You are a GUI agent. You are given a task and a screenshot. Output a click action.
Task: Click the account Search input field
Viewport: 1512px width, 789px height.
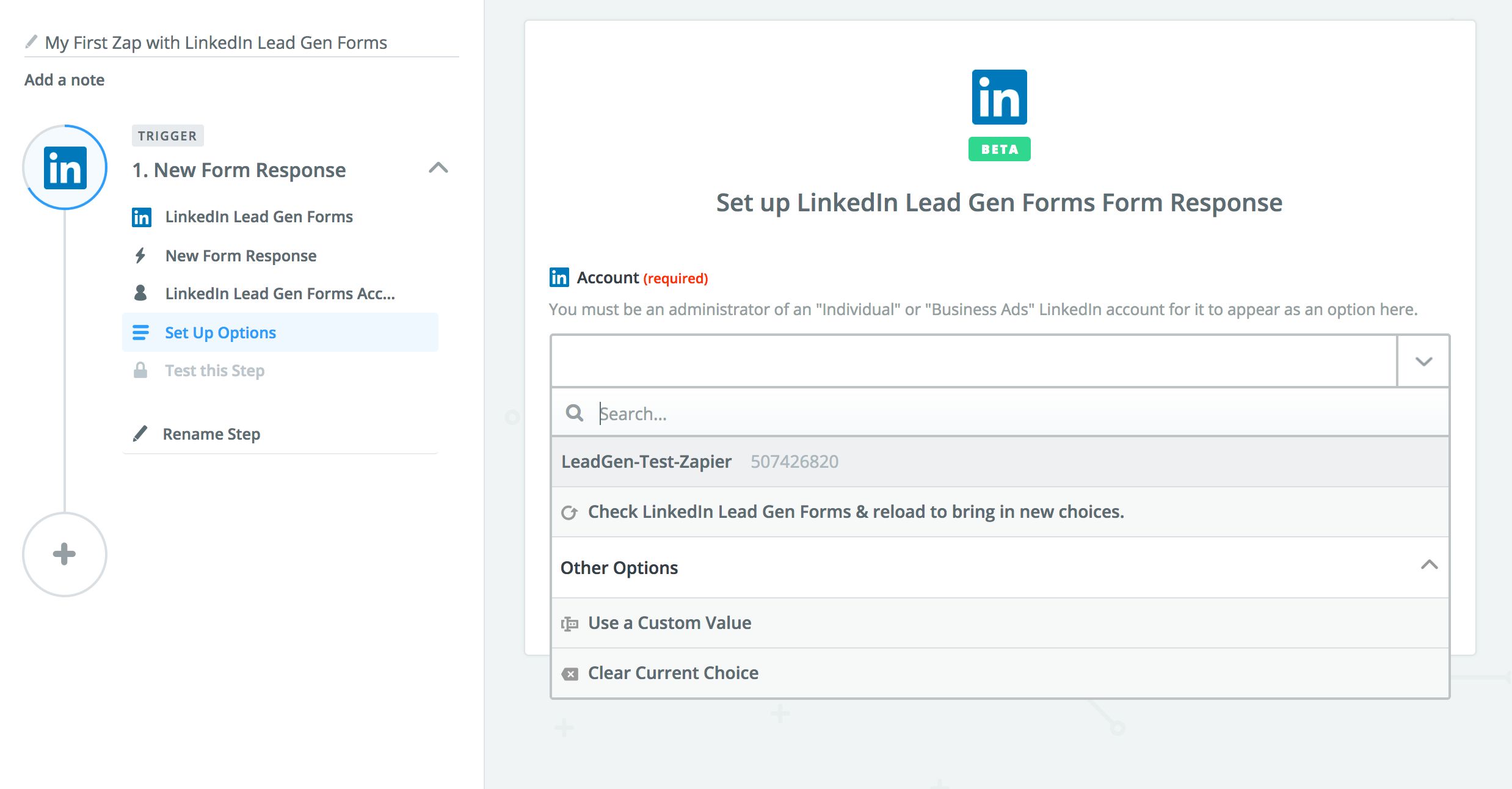977,413
